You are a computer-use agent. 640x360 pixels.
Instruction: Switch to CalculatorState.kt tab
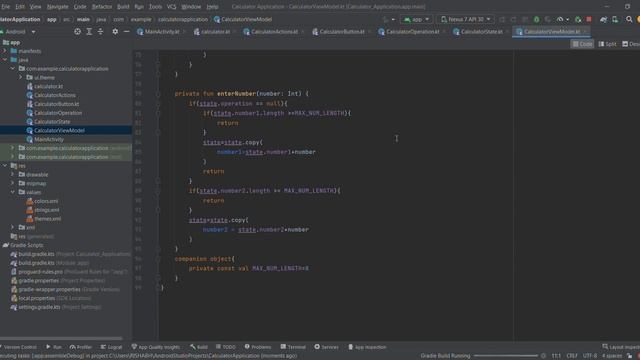481,31
